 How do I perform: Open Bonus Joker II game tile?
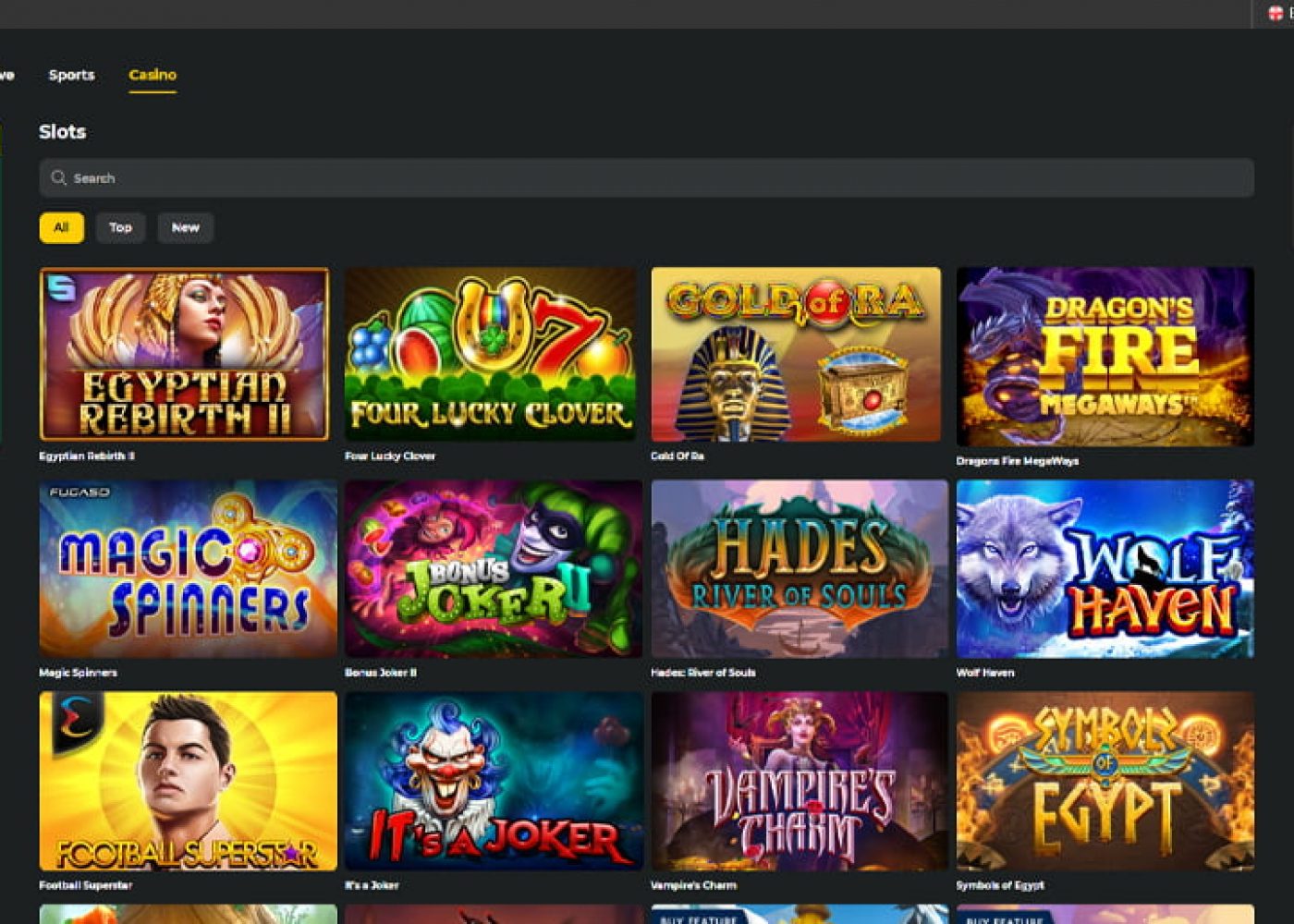pyautogui.click(x=494, y=568)
